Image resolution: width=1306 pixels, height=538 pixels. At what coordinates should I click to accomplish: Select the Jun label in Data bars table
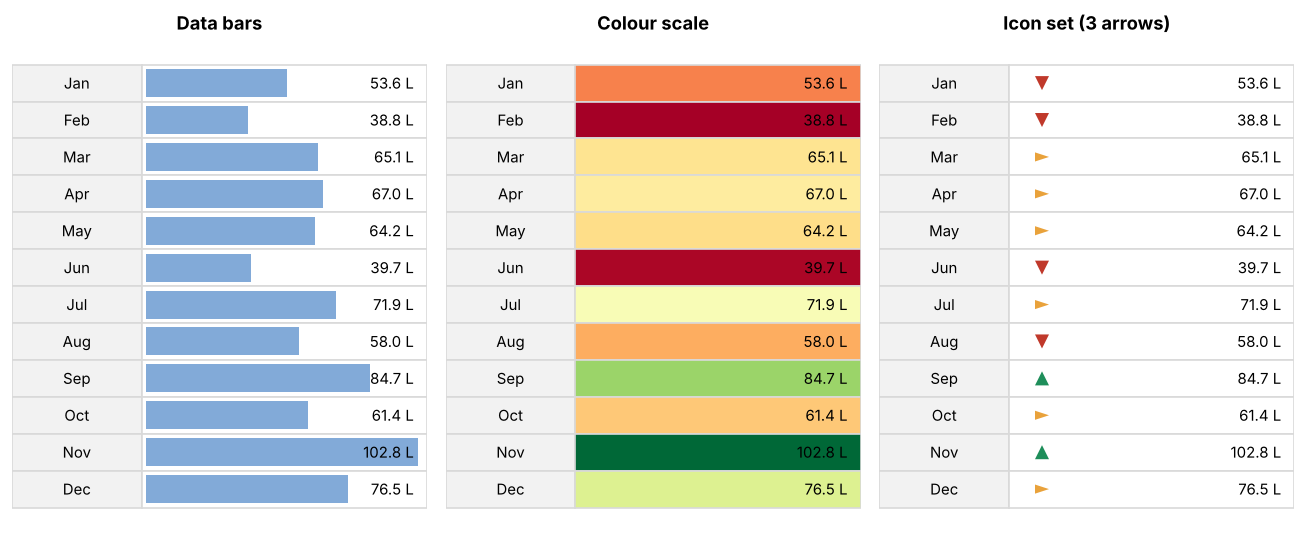pos(77,268)
